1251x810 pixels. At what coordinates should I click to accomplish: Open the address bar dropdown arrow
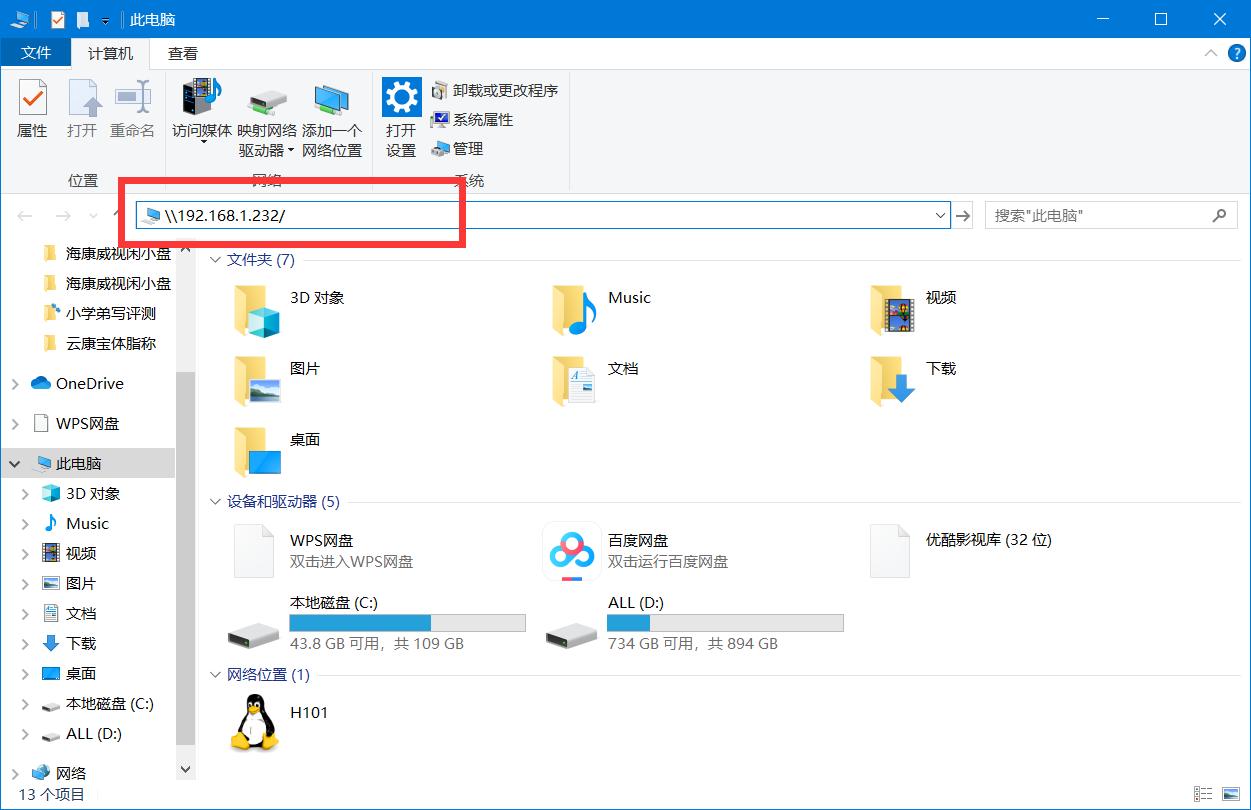938,215
